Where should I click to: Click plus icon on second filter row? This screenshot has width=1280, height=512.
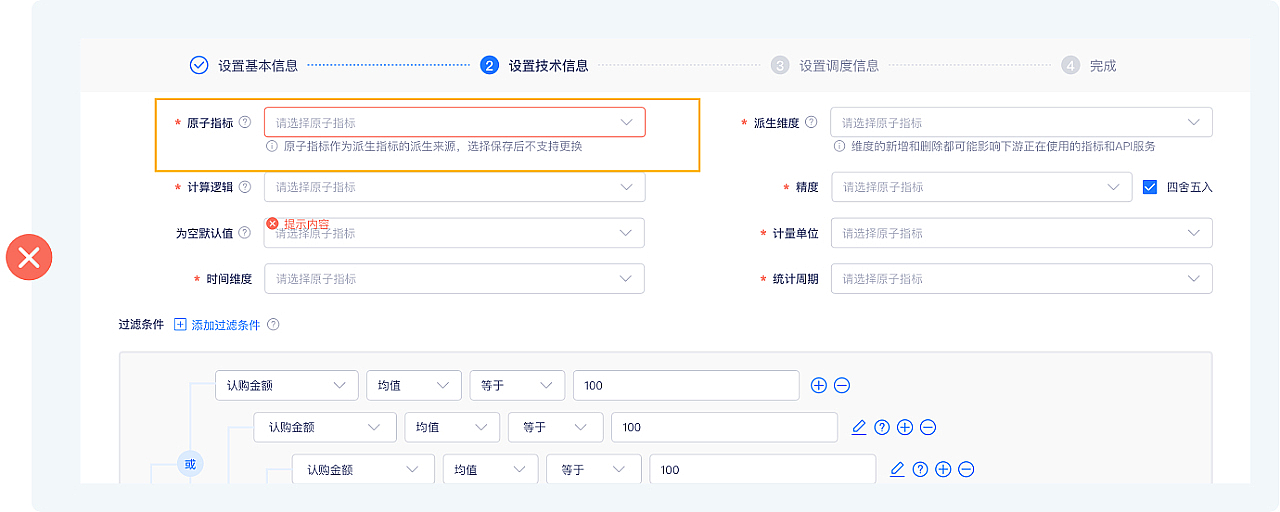[905, 427]
